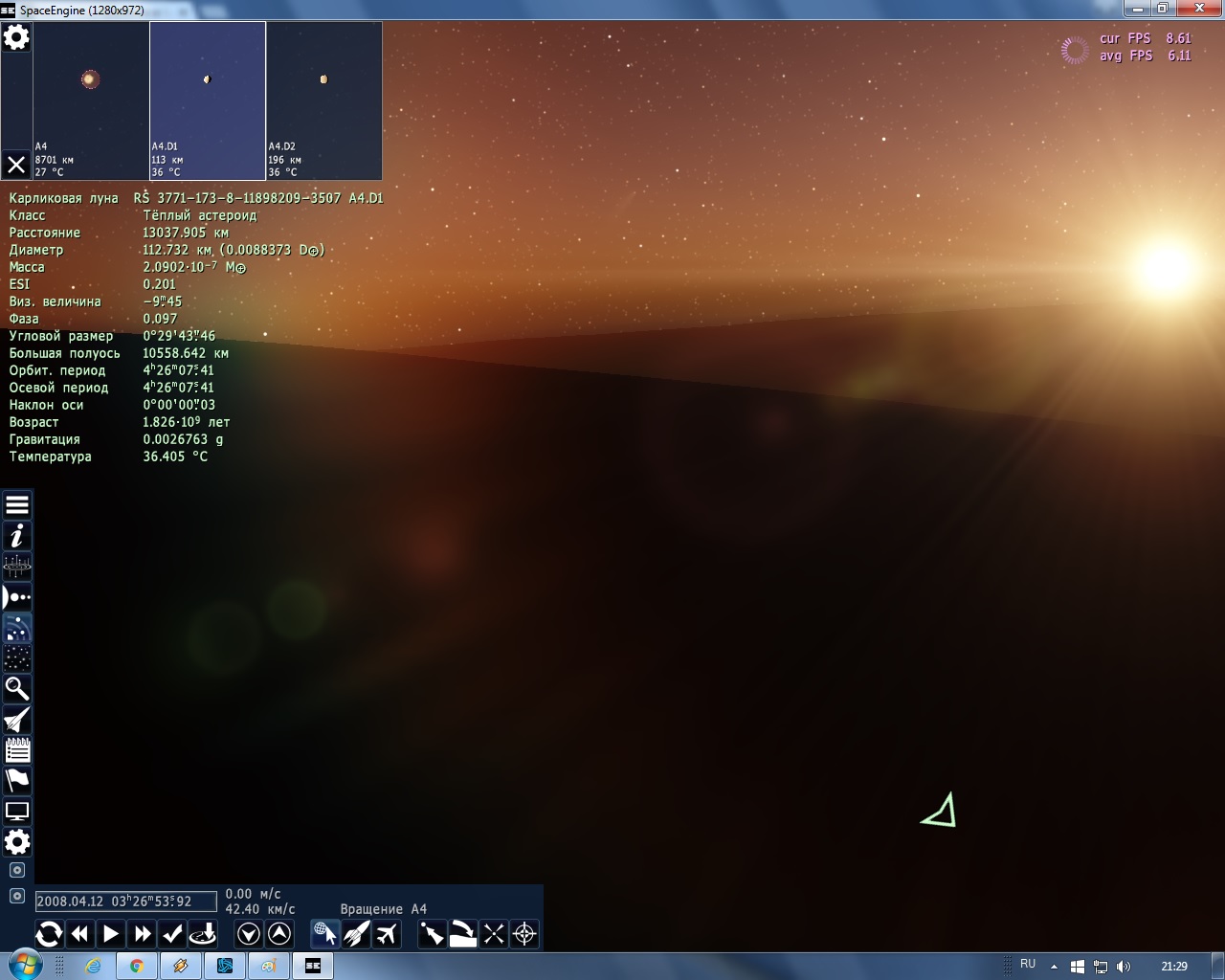
Task: Speed up time with fast-forward button
Action: (142, 934)
